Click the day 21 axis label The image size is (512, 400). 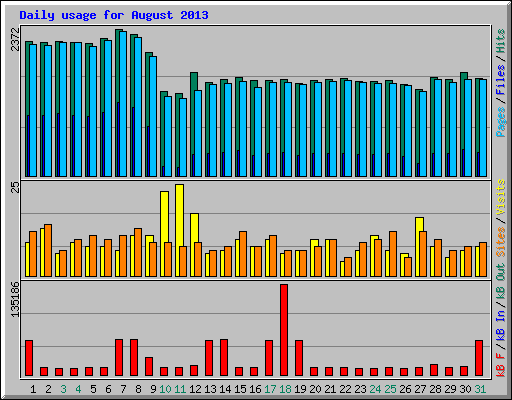(330, 389)
